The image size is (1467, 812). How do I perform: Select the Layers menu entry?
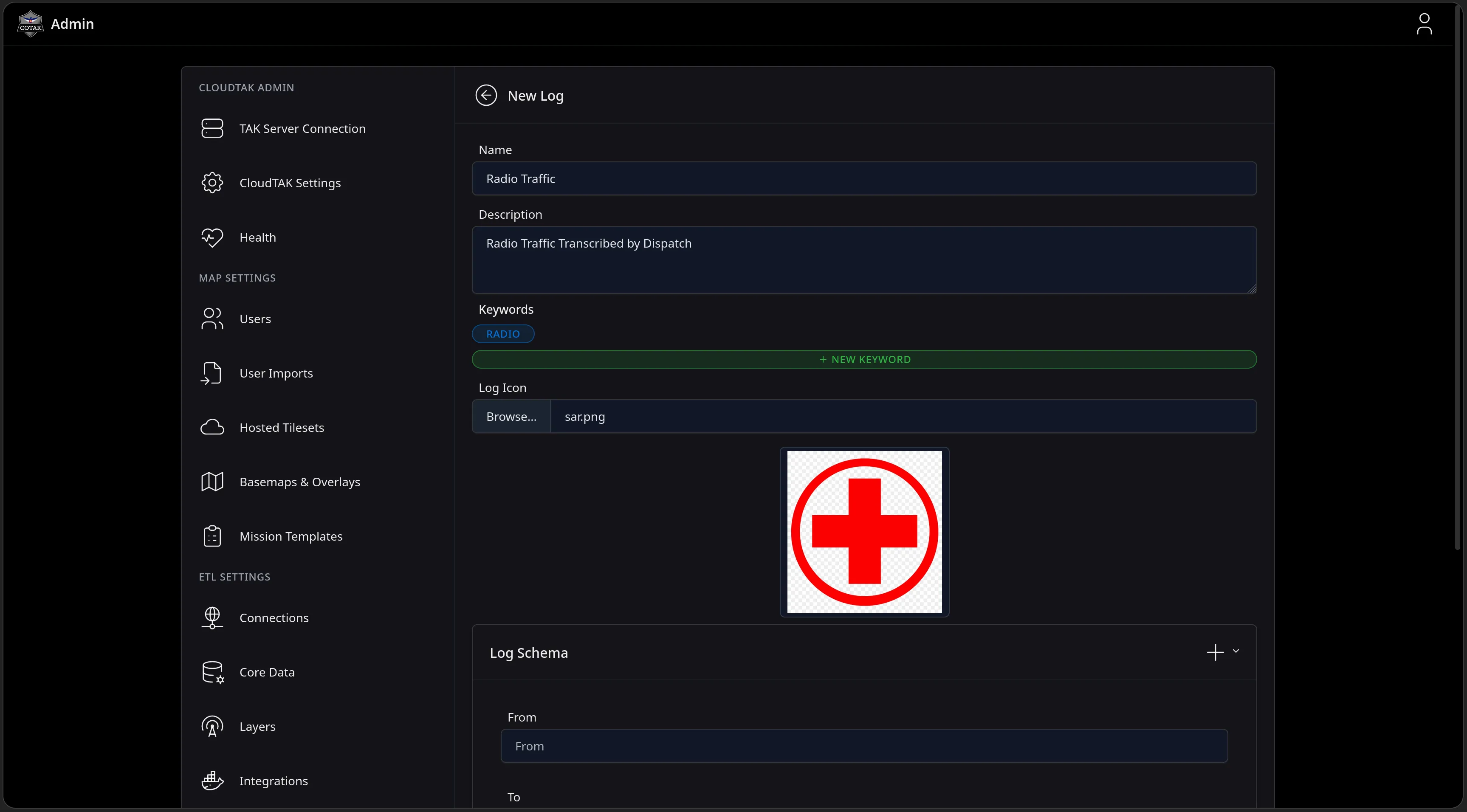point(257,726)
